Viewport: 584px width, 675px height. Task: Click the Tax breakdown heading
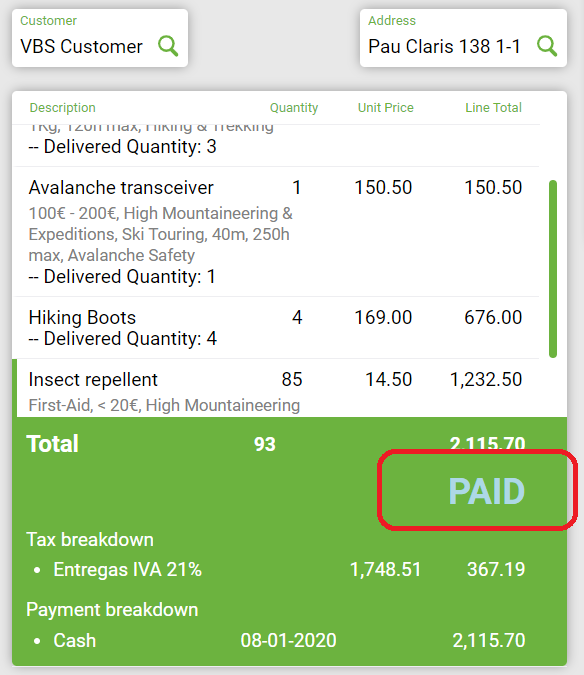(90, 539)
